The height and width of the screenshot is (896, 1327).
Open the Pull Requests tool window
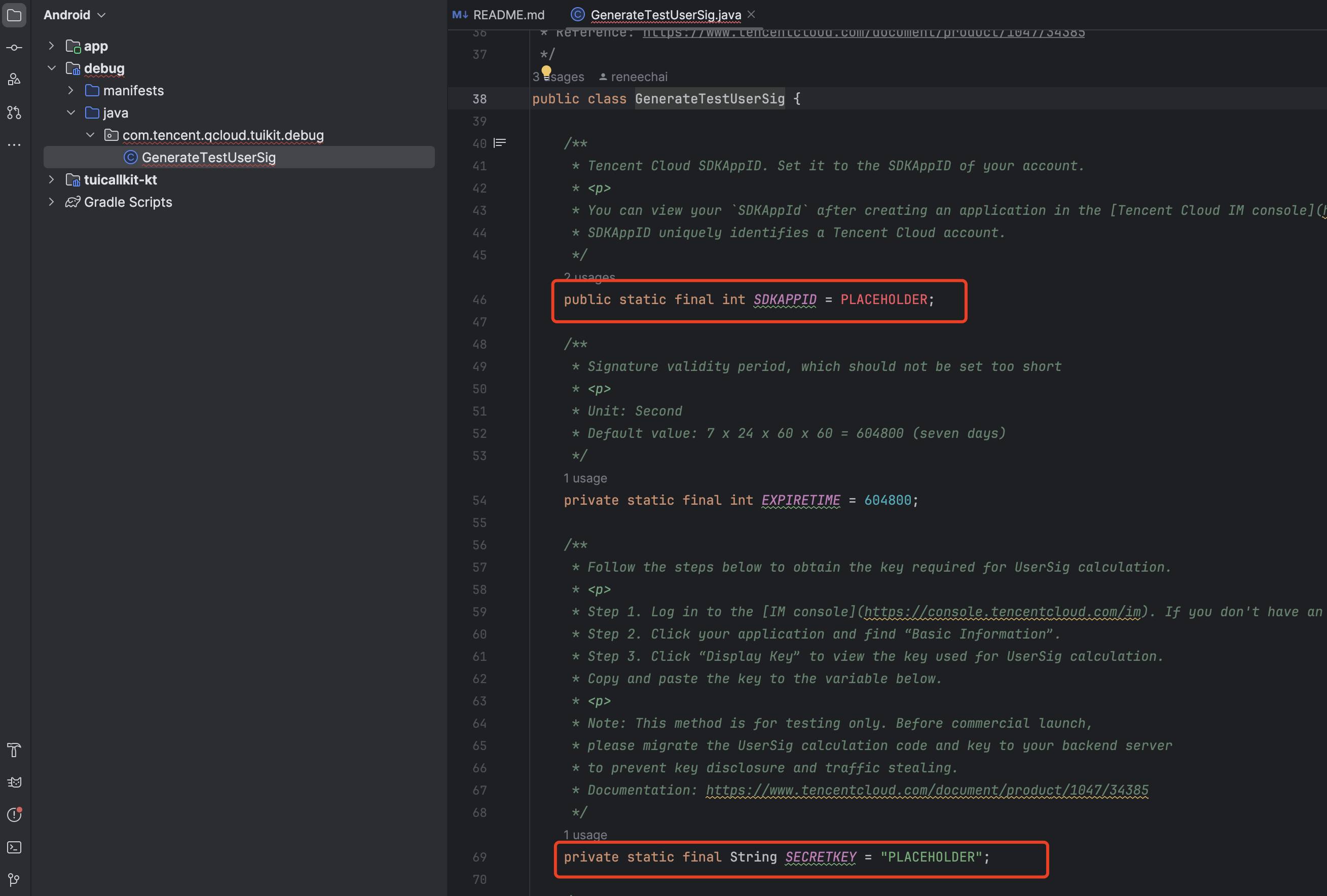pos(14,113)
